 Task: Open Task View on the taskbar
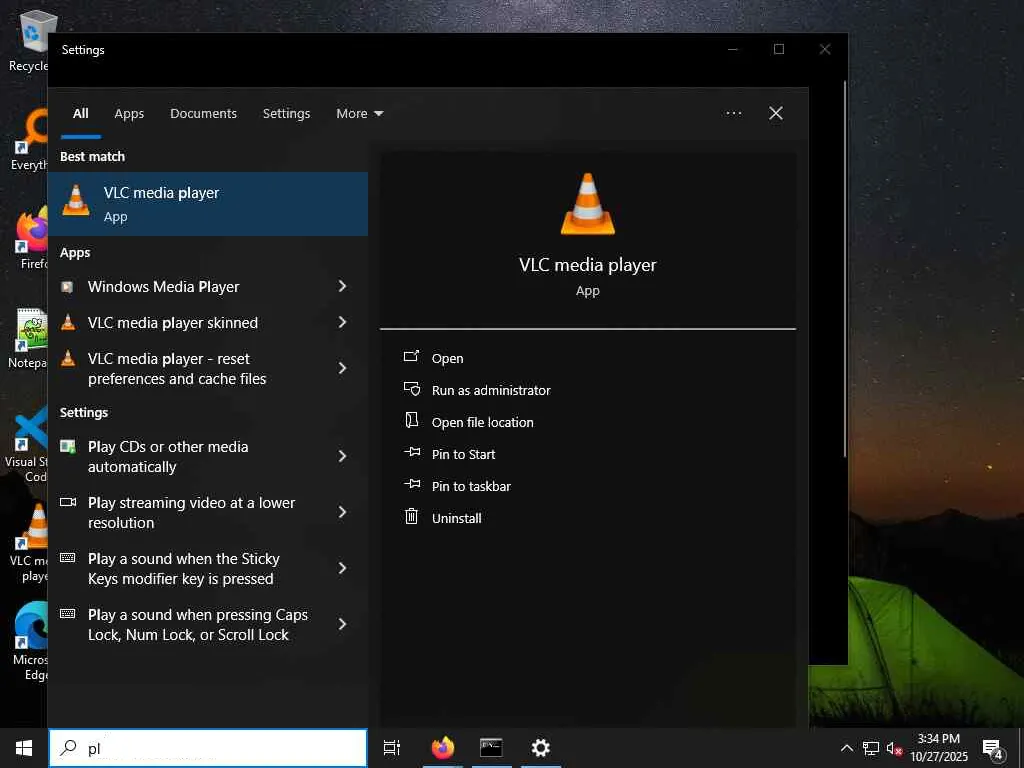point(392,748)
